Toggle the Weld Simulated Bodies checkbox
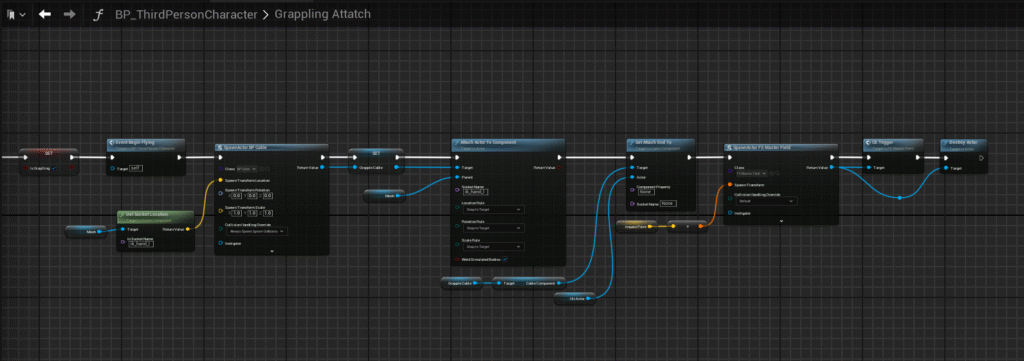Viewport: 1024px width, 361px height. point(505,259)
